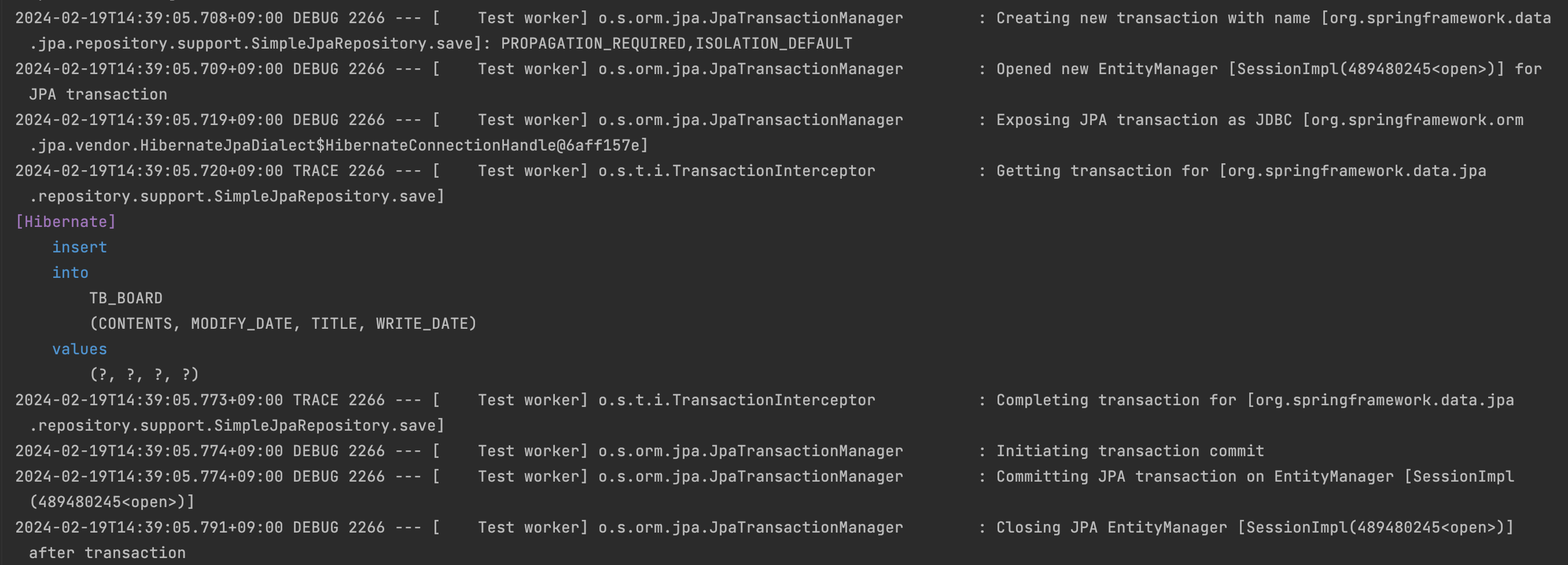Click the TB_BOARD table name

126,298
